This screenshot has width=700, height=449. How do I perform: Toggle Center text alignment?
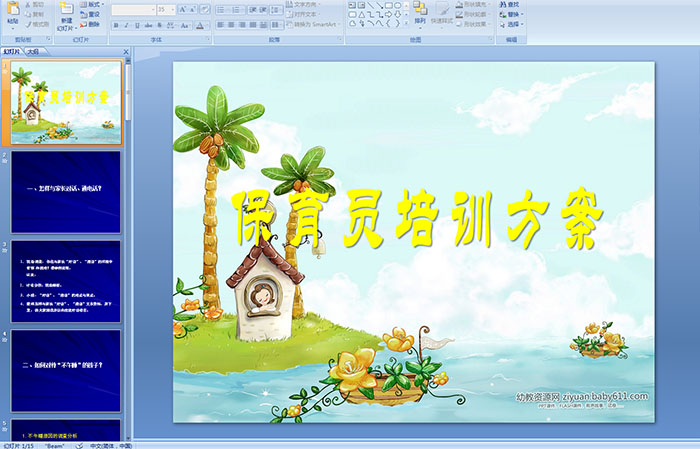(231, 25)
